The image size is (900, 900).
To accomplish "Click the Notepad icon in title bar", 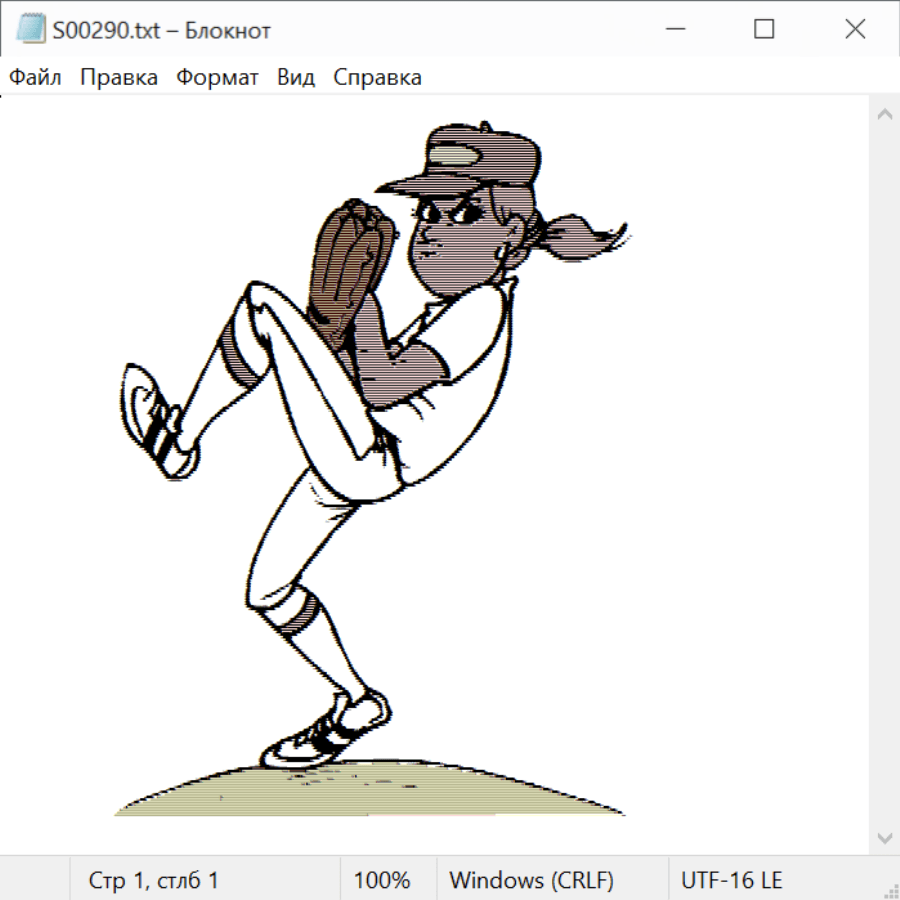I will click(x=31, y=30).
